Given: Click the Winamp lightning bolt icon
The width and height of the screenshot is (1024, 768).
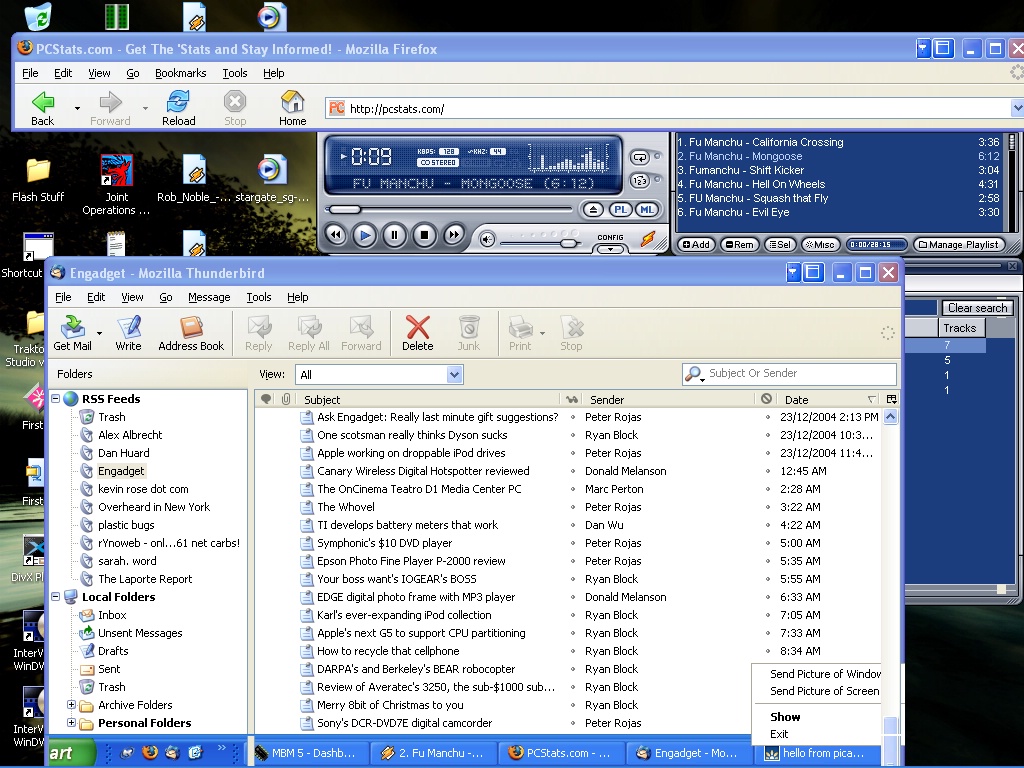Looking at the screenshot, I should tap(647, 239).
